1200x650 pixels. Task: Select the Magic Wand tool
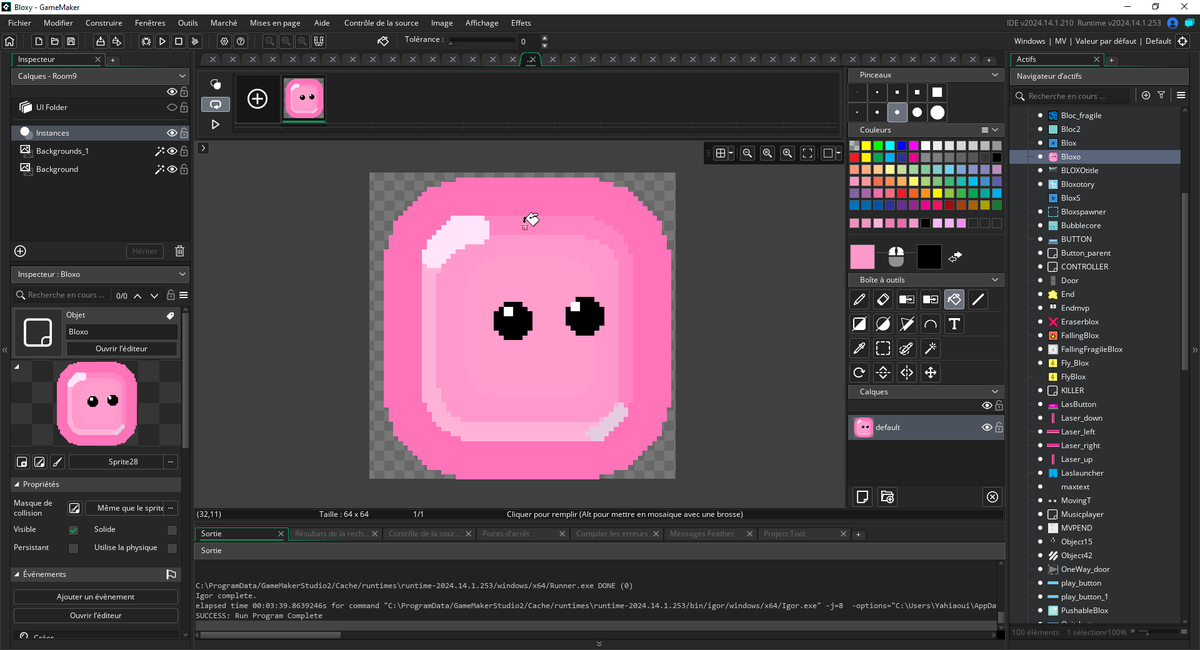tap(931, 348)
